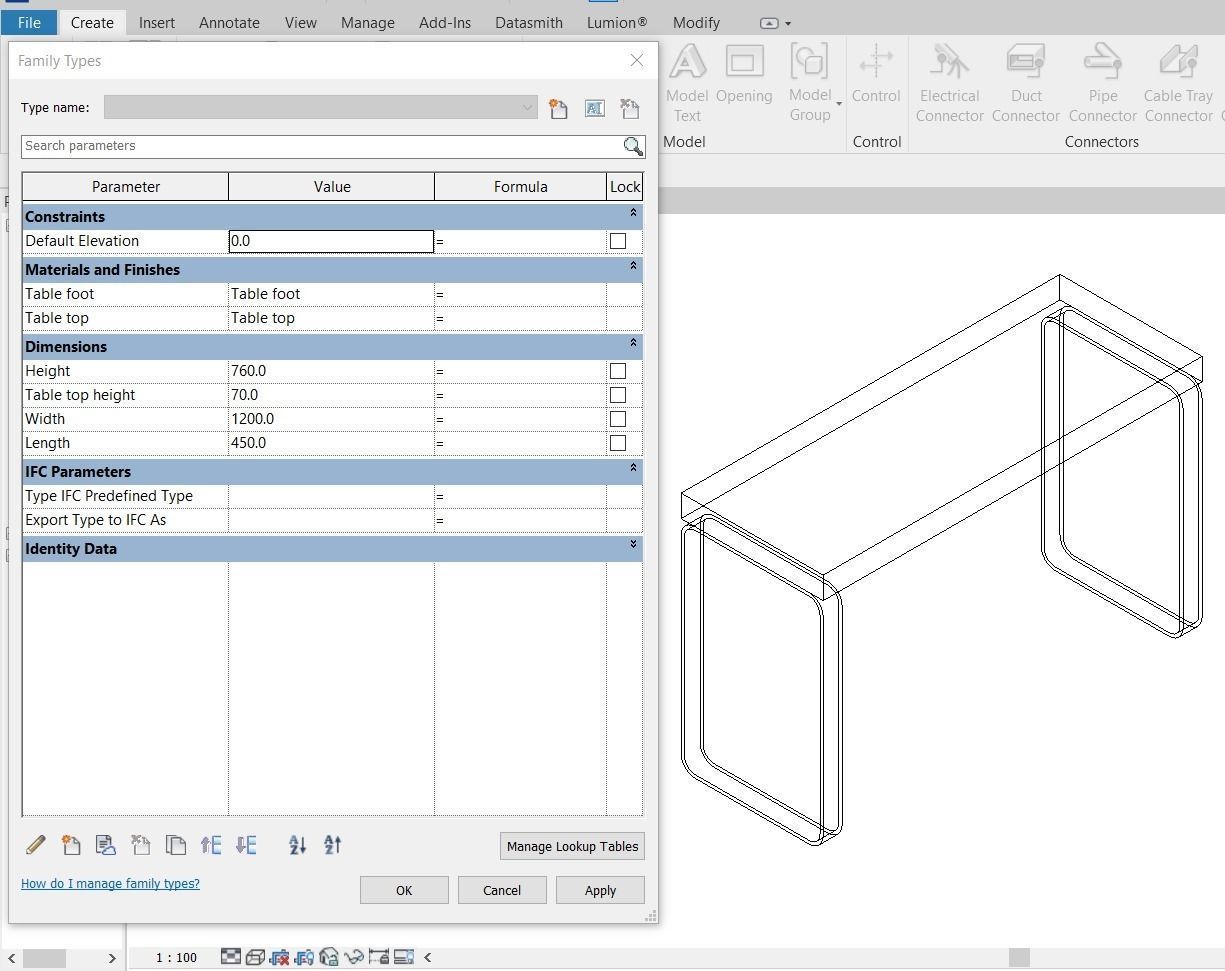This screenshot has height=971, width=1225.
Task: Click the copy pages icon in bottom toolbar
Action: [176, 845]
